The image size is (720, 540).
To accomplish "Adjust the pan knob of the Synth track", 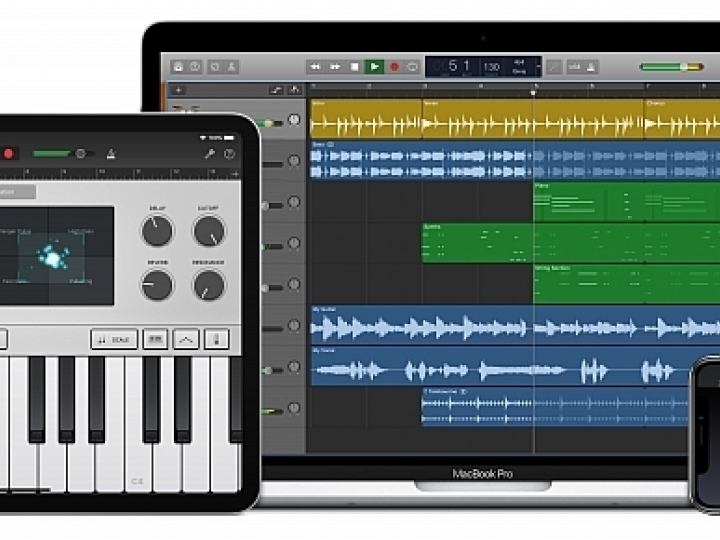I will (x=294, y=243).
